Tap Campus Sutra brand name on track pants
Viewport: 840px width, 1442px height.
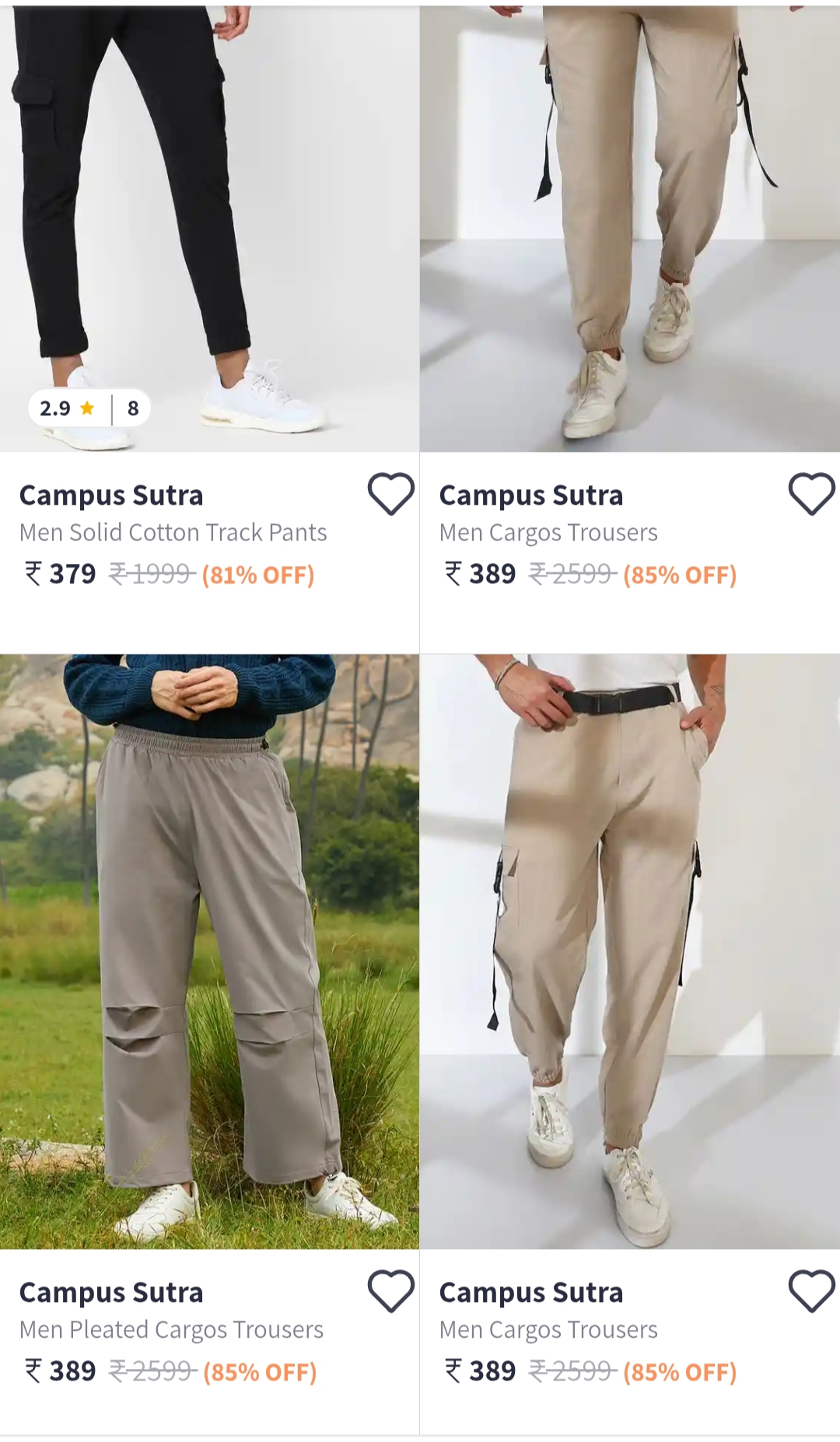(111, 495)
